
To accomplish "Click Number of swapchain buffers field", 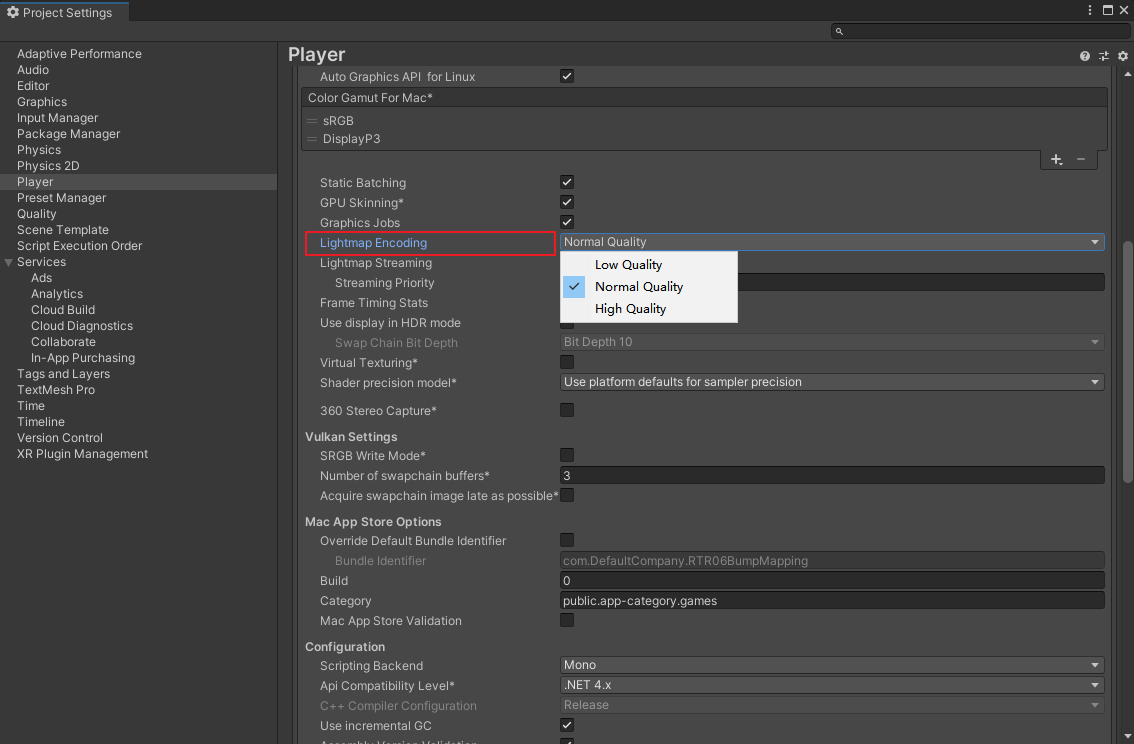I will 832,476.
